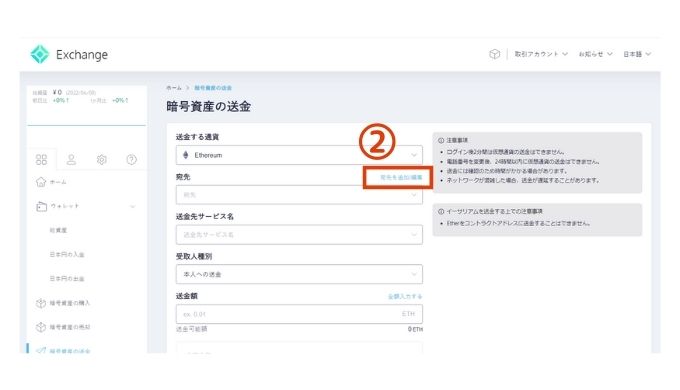Click the 暗号資産の送金 breadcrumb link
Screen dimensions: 680x390
click(213, 88)
